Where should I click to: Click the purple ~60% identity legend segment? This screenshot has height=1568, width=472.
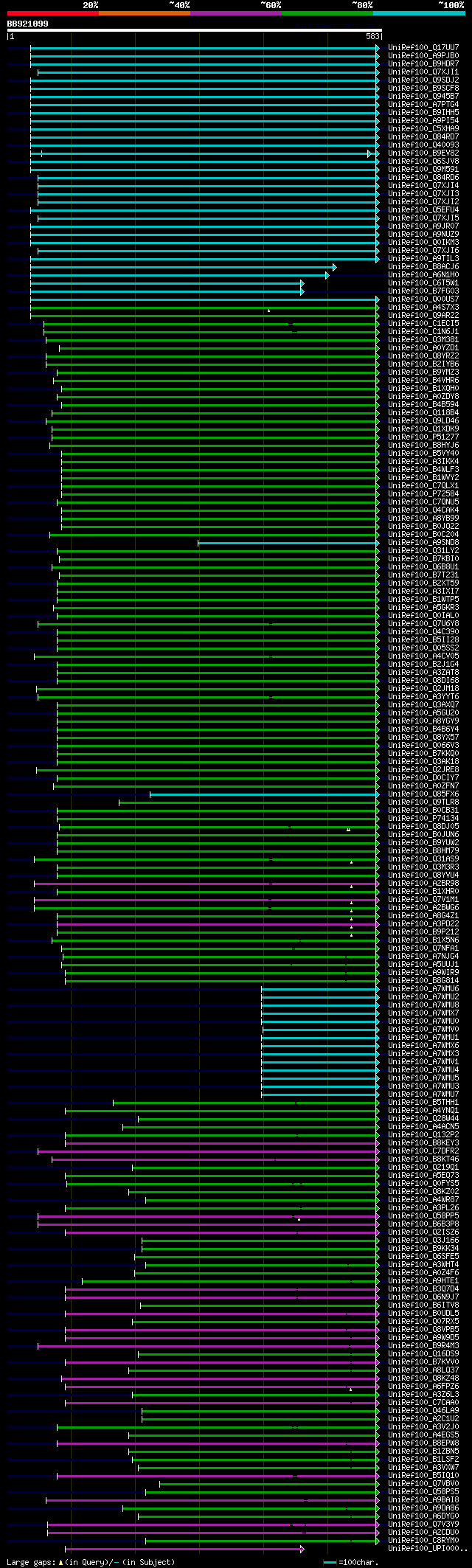[236, 13]
